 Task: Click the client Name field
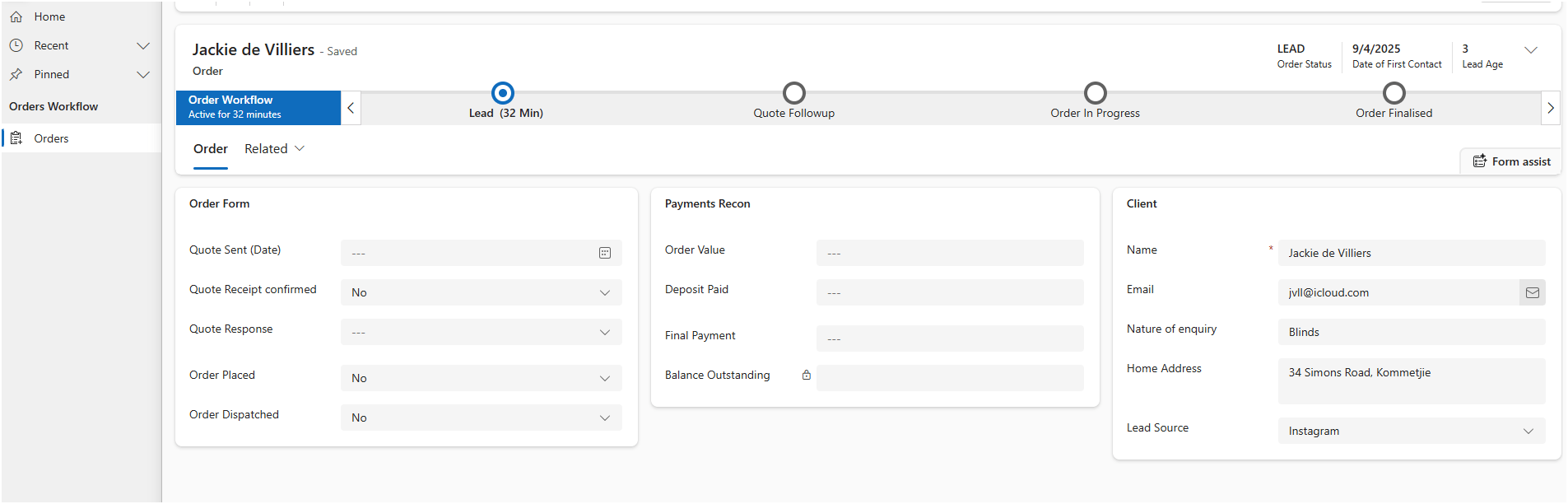pos(1412,253)
